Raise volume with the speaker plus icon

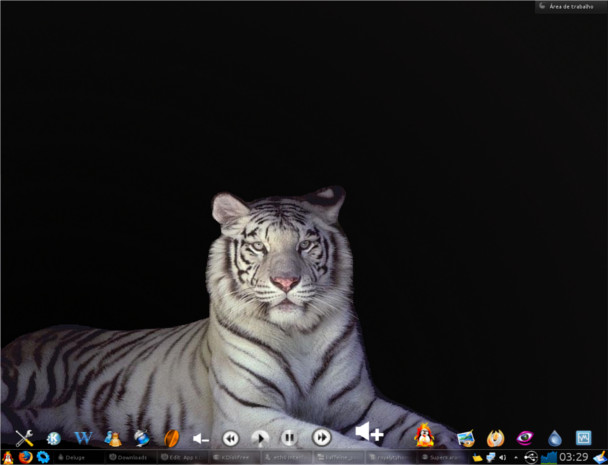pyautogui.click(x=369, y=432)
